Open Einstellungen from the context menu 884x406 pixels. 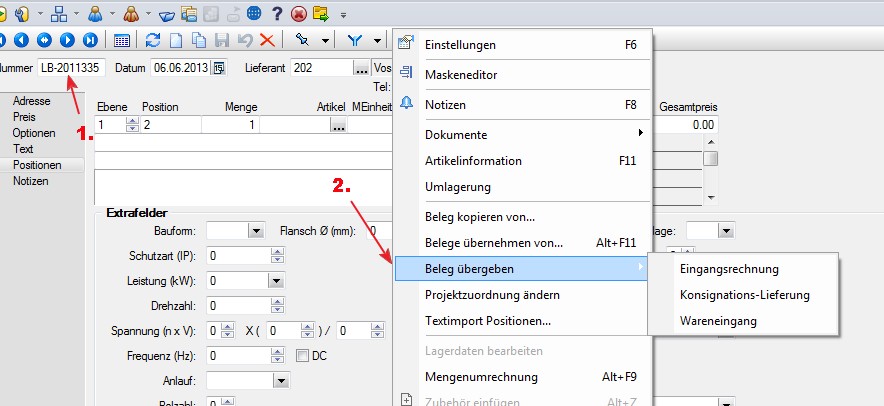[x=460, y=45]
